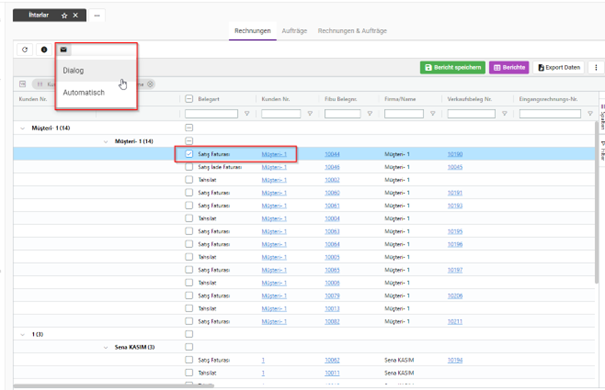Choose Dialog from the mail dropdown
The height and width of the screenshot is (390, 605).
point(96,70)
